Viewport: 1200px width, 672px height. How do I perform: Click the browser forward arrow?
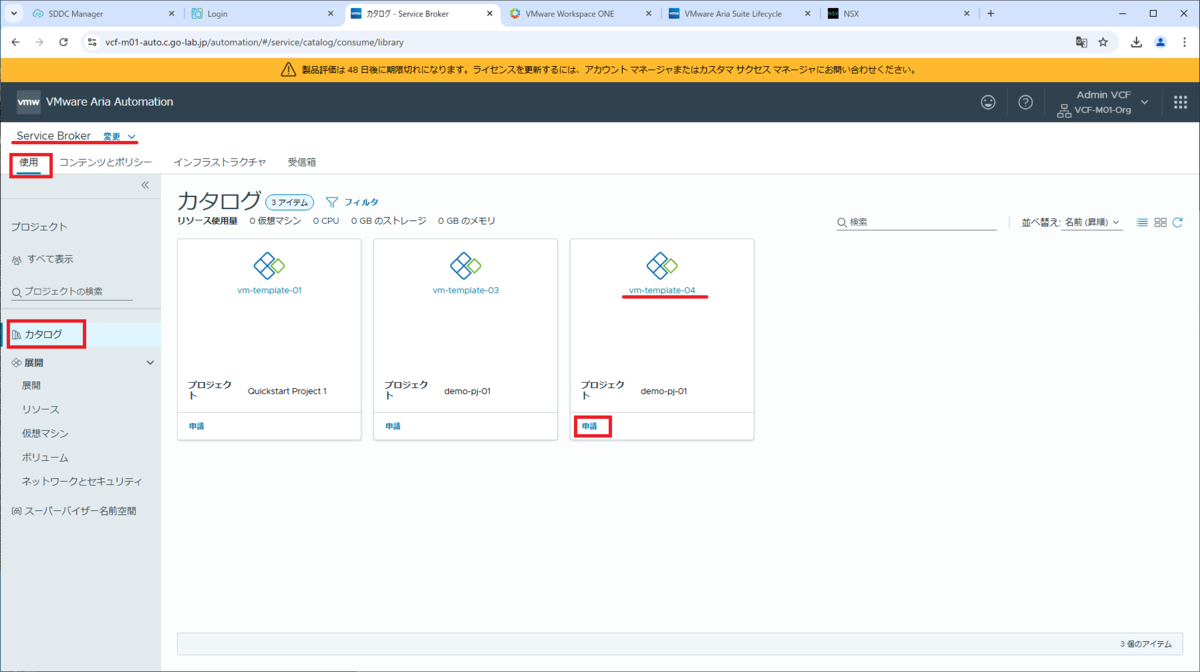[x=39, y=43]
